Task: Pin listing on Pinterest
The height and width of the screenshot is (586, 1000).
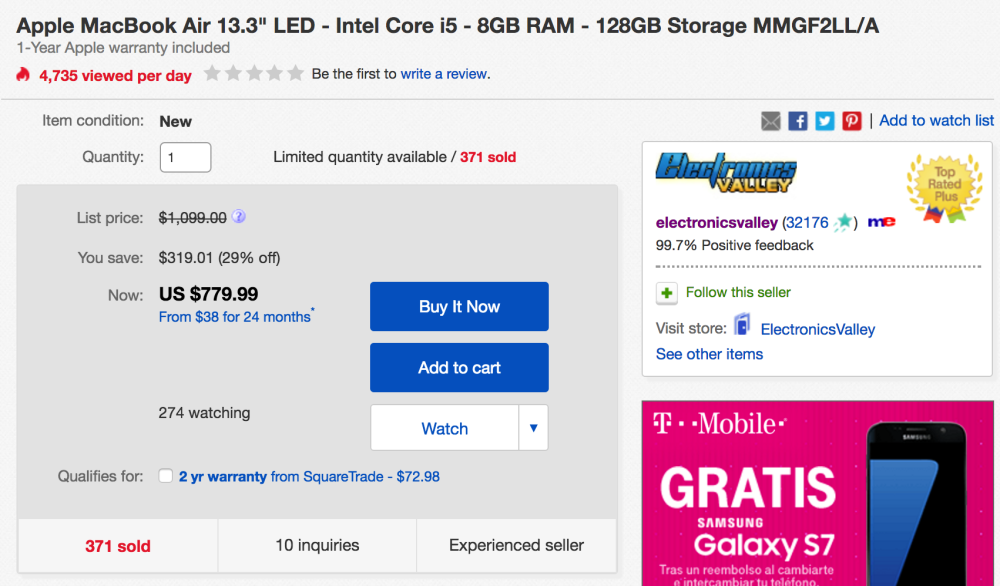Action: pyautogui.click(x=852, y=121)
